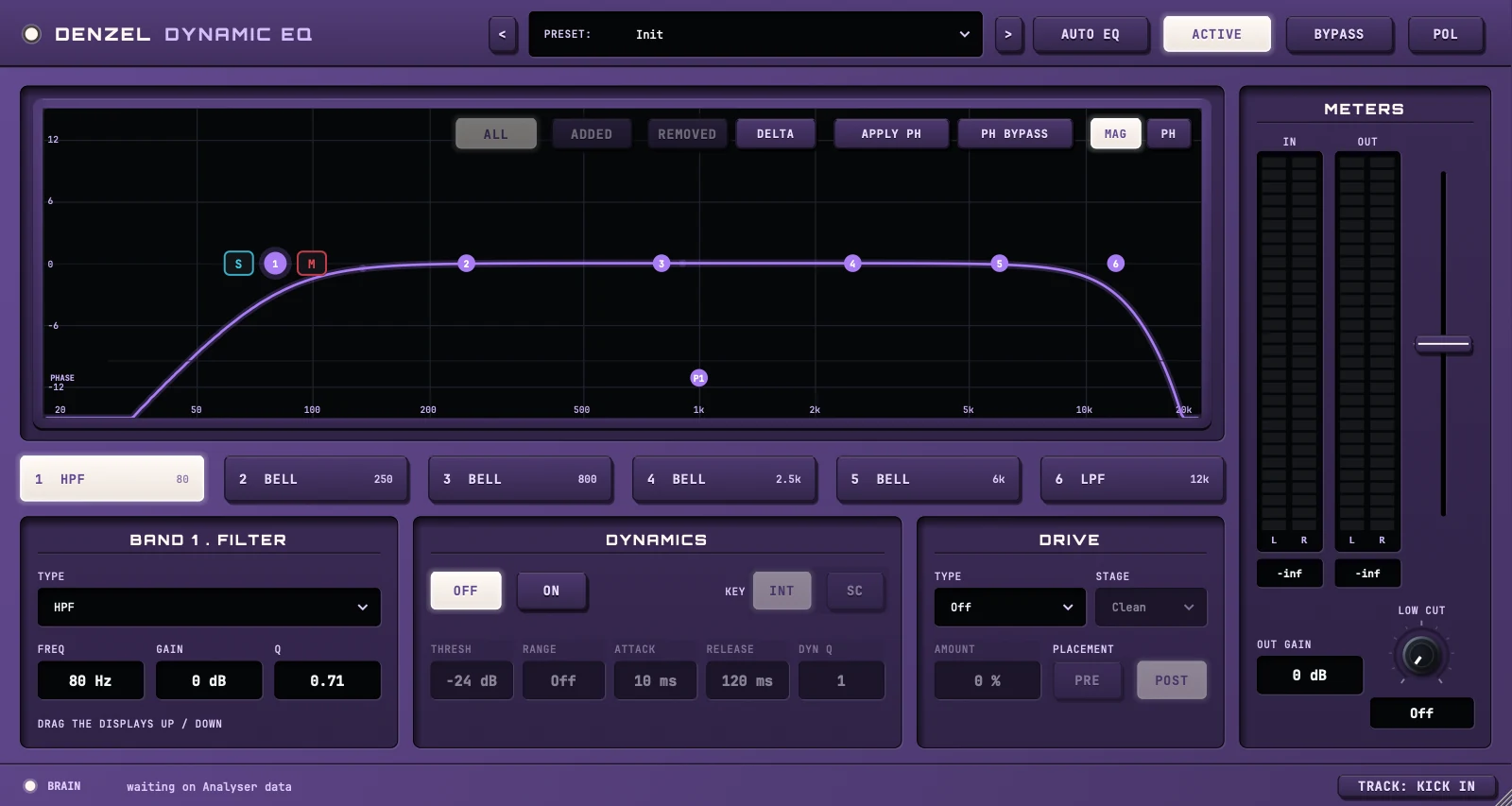Set drive placement to PRE
Screen dimensions: 1512x806
pyautogui.click(x=1087, y=680)
